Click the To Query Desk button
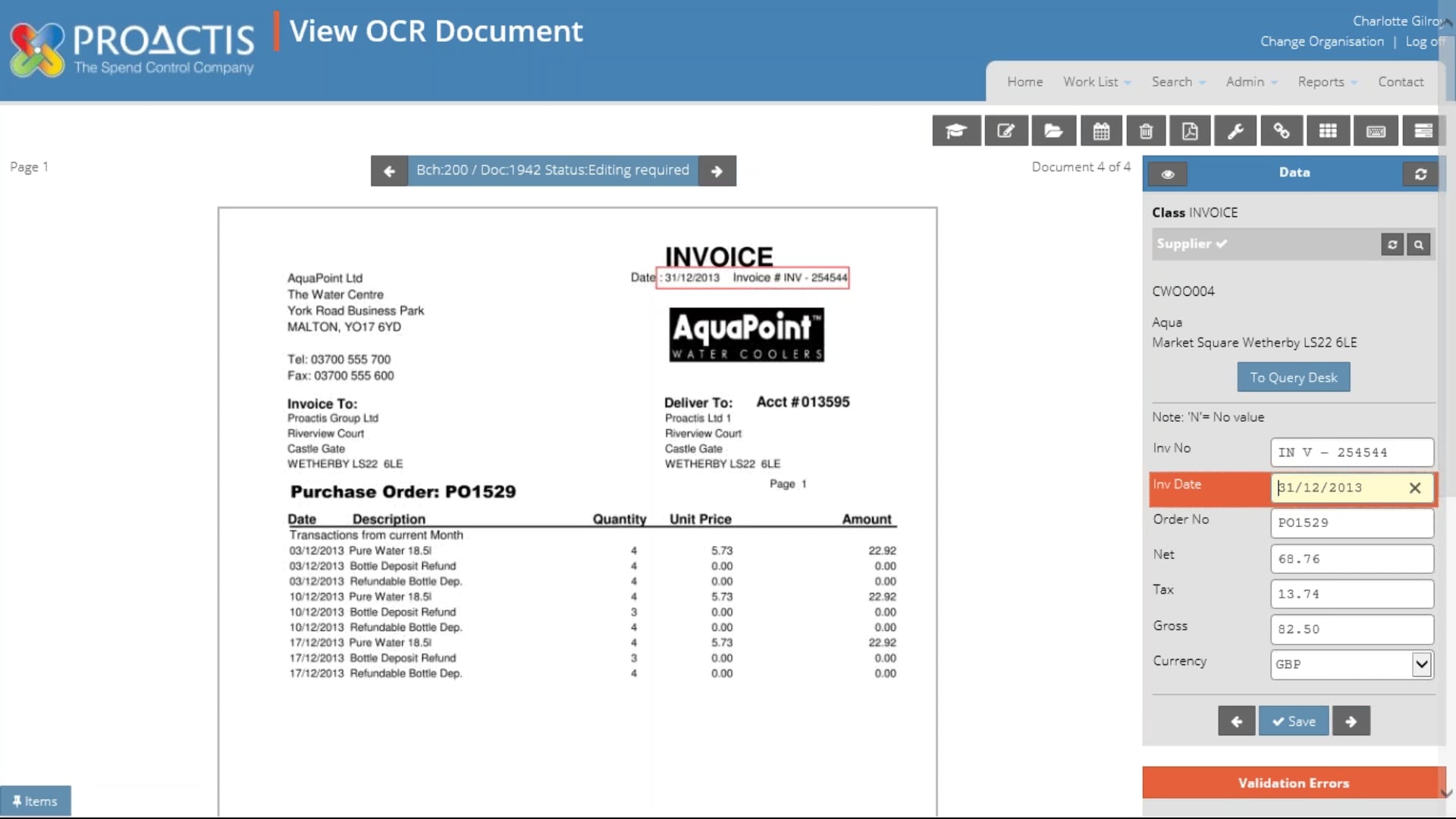1456x819 pixels. pyautogui.click(x=1293, y=377)
